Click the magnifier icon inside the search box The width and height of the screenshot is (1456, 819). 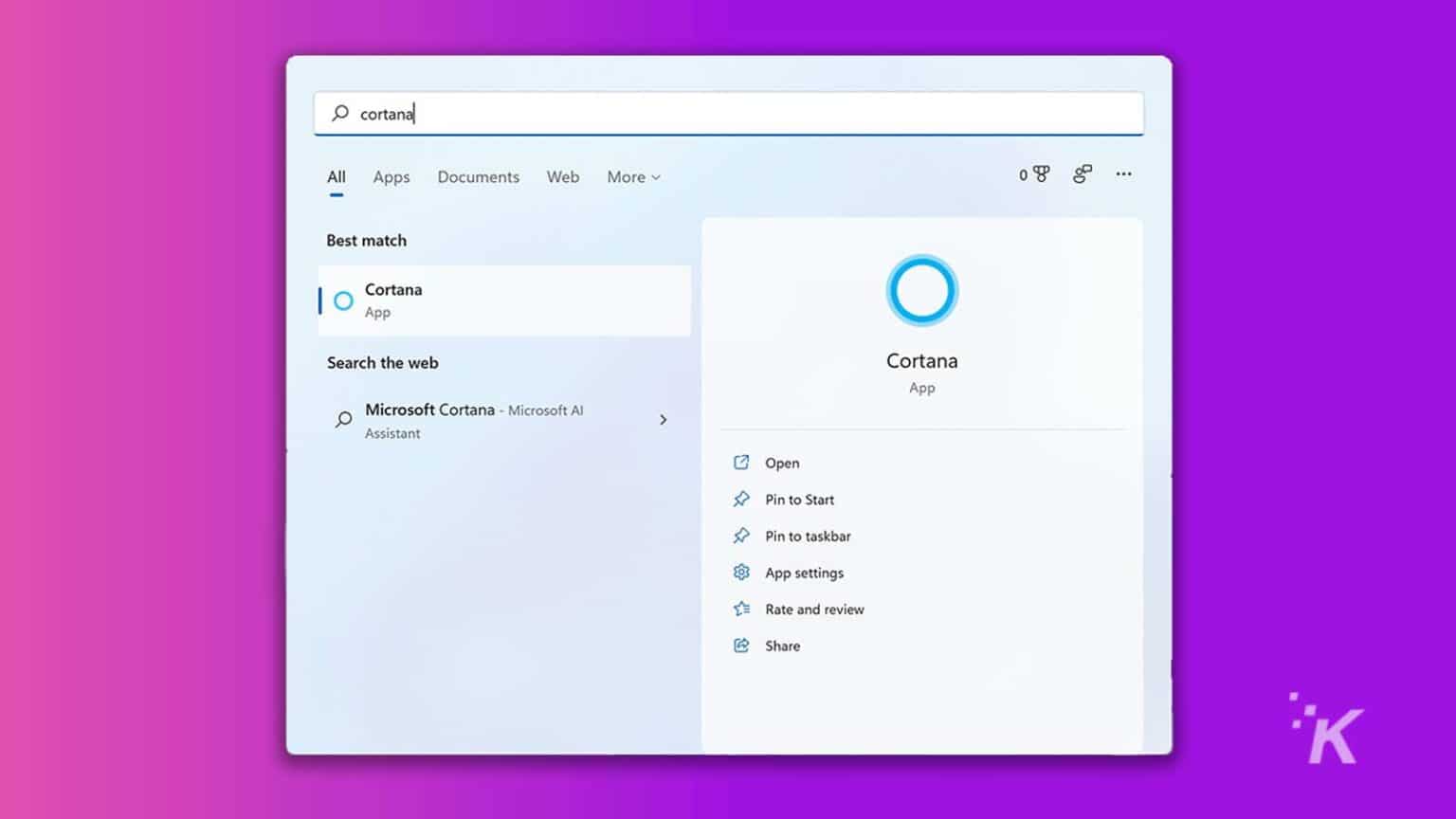[338, 113]
